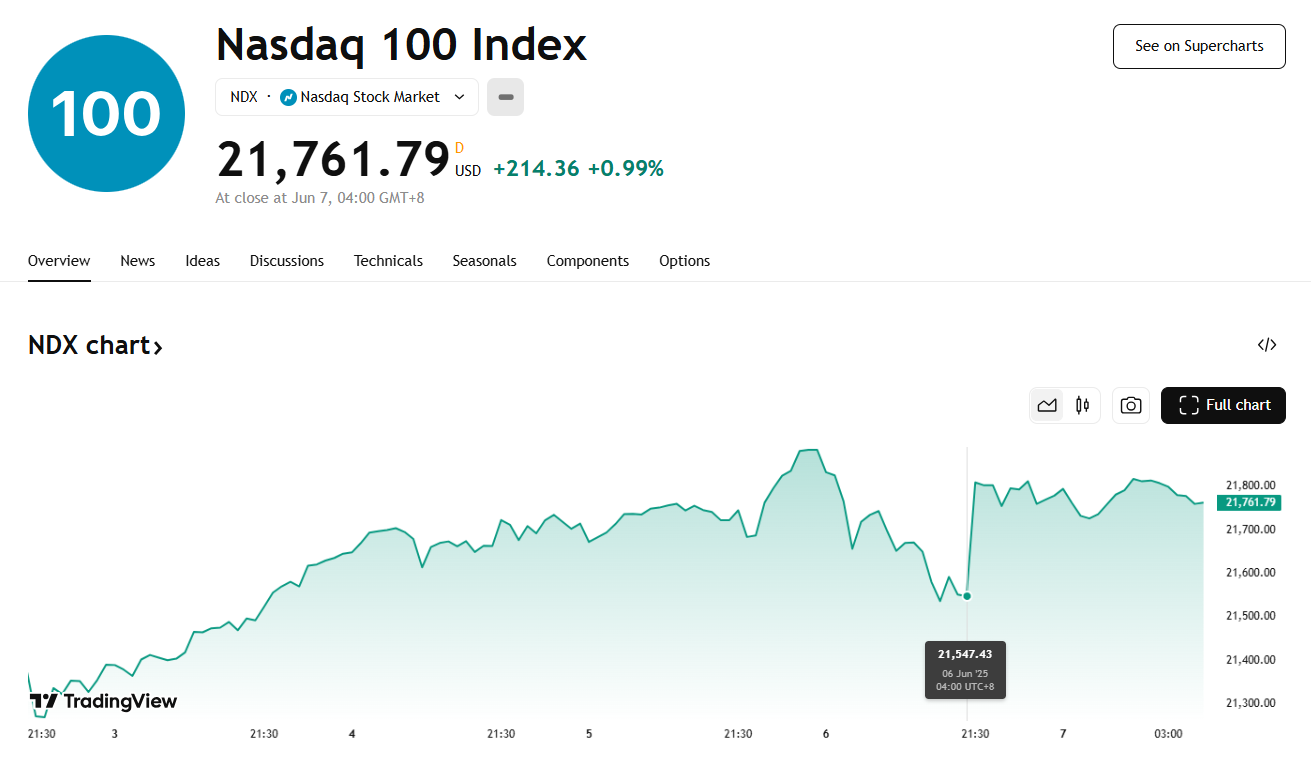Go to the Technicals tab
This screenshot has height=763, width=1311.
(388, 261)
